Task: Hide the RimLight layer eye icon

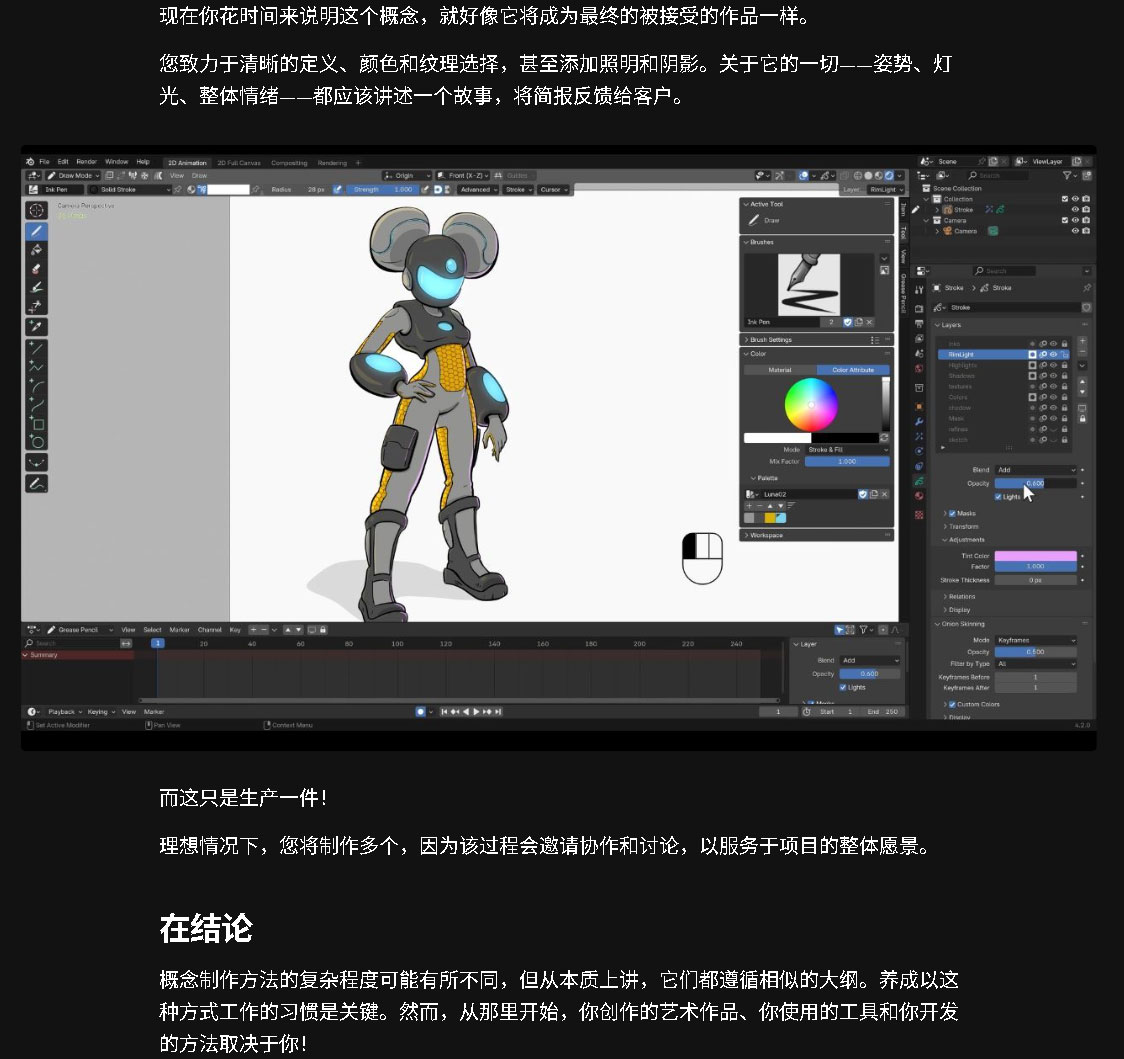Action: tap(1054, 355)
